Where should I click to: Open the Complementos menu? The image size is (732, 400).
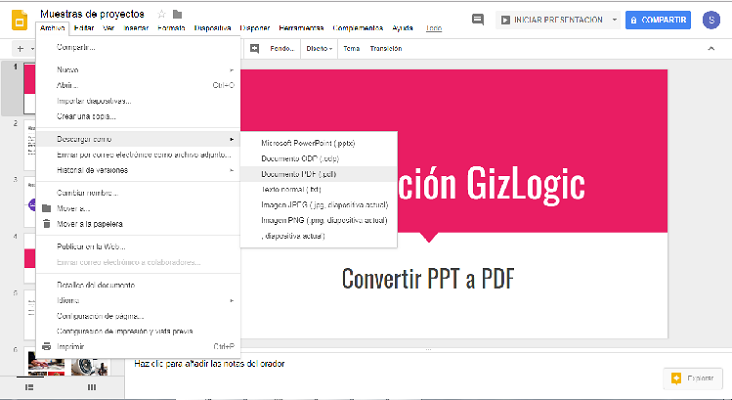click(x=358, y=28)
